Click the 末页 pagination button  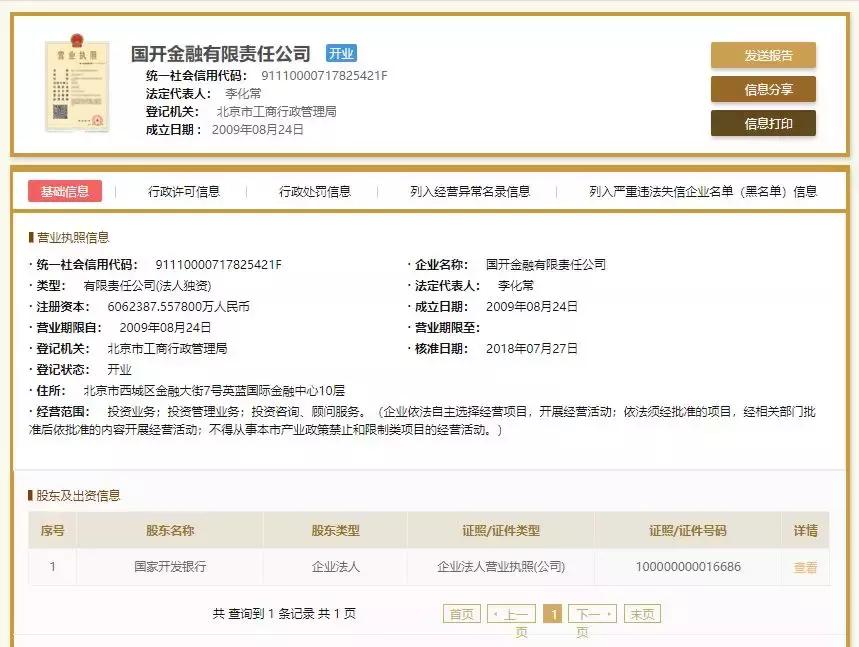pos(641,613)
